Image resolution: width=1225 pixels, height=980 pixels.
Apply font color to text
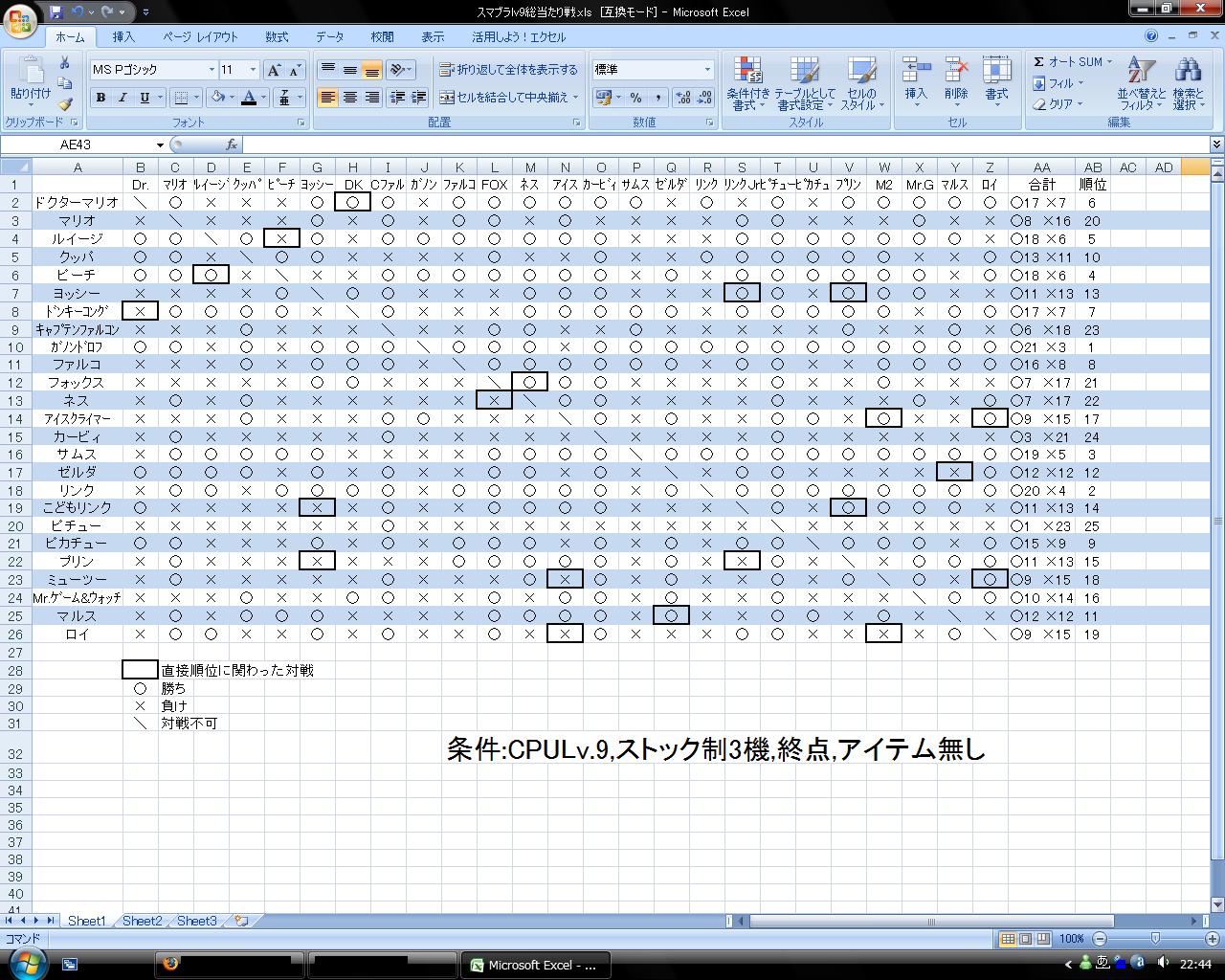click(x=249, y=98)
